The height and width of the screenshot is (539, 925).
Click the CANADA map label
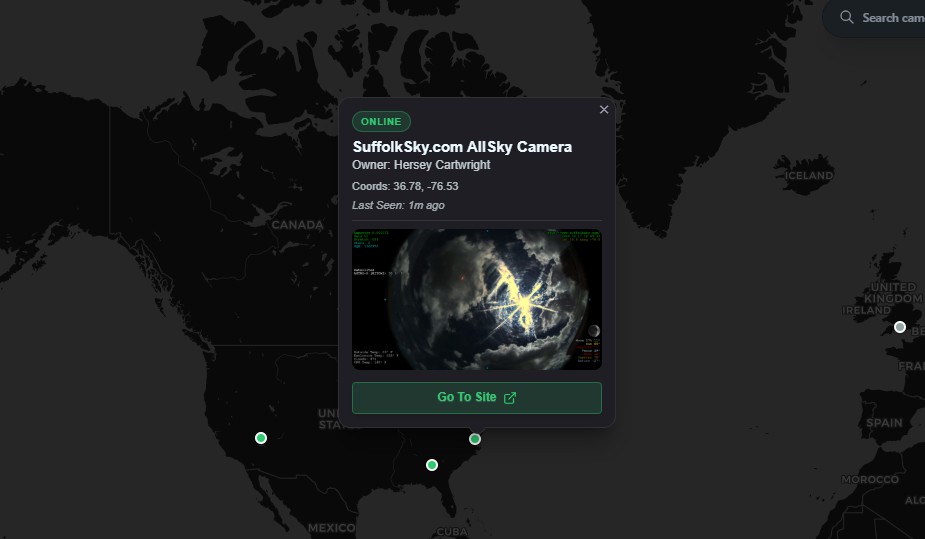pos(297,225)
